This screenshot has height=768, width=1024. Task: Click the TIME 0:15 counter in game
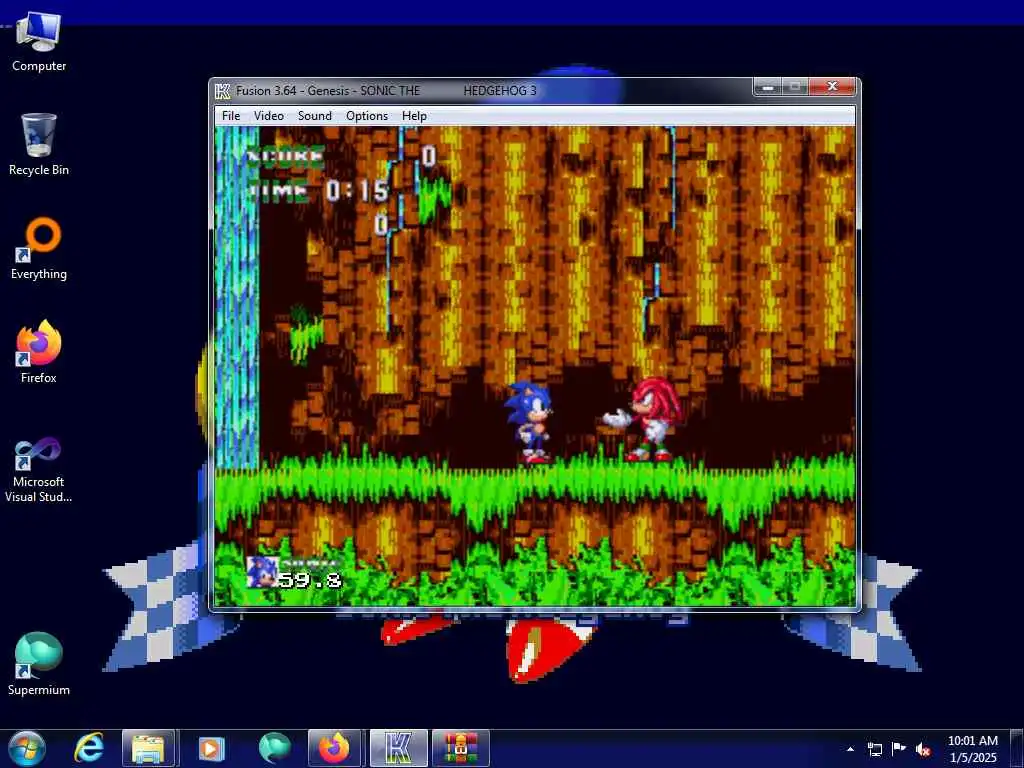click(x=317, y=191)
